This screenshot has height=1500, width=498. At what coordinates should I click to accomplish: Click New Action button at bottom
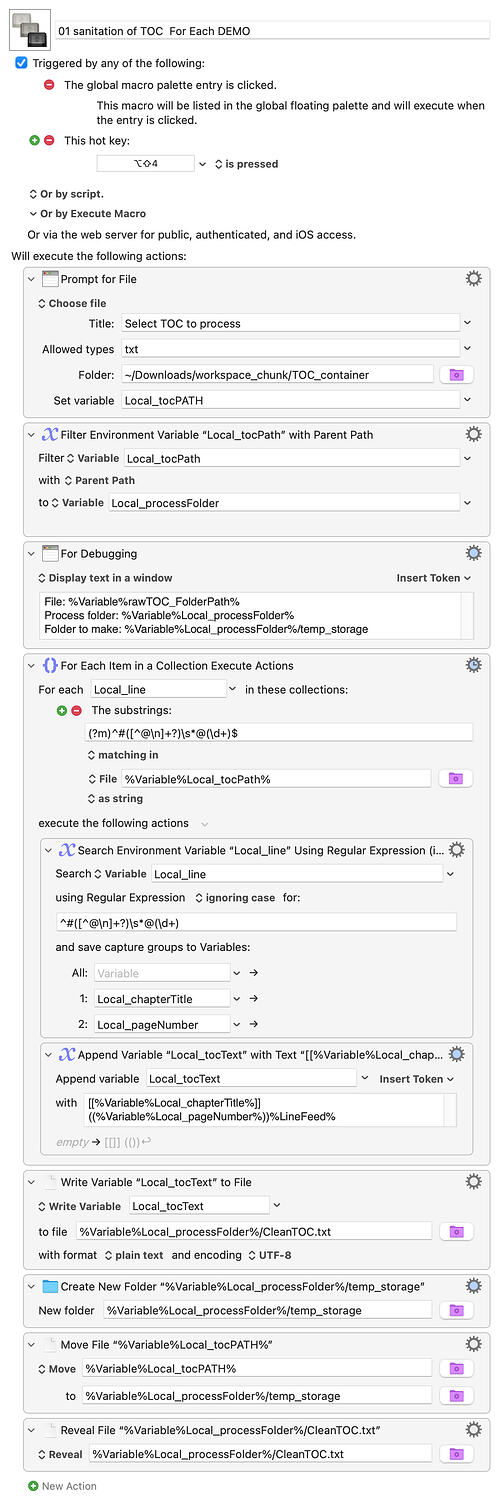click(63, 1486)
